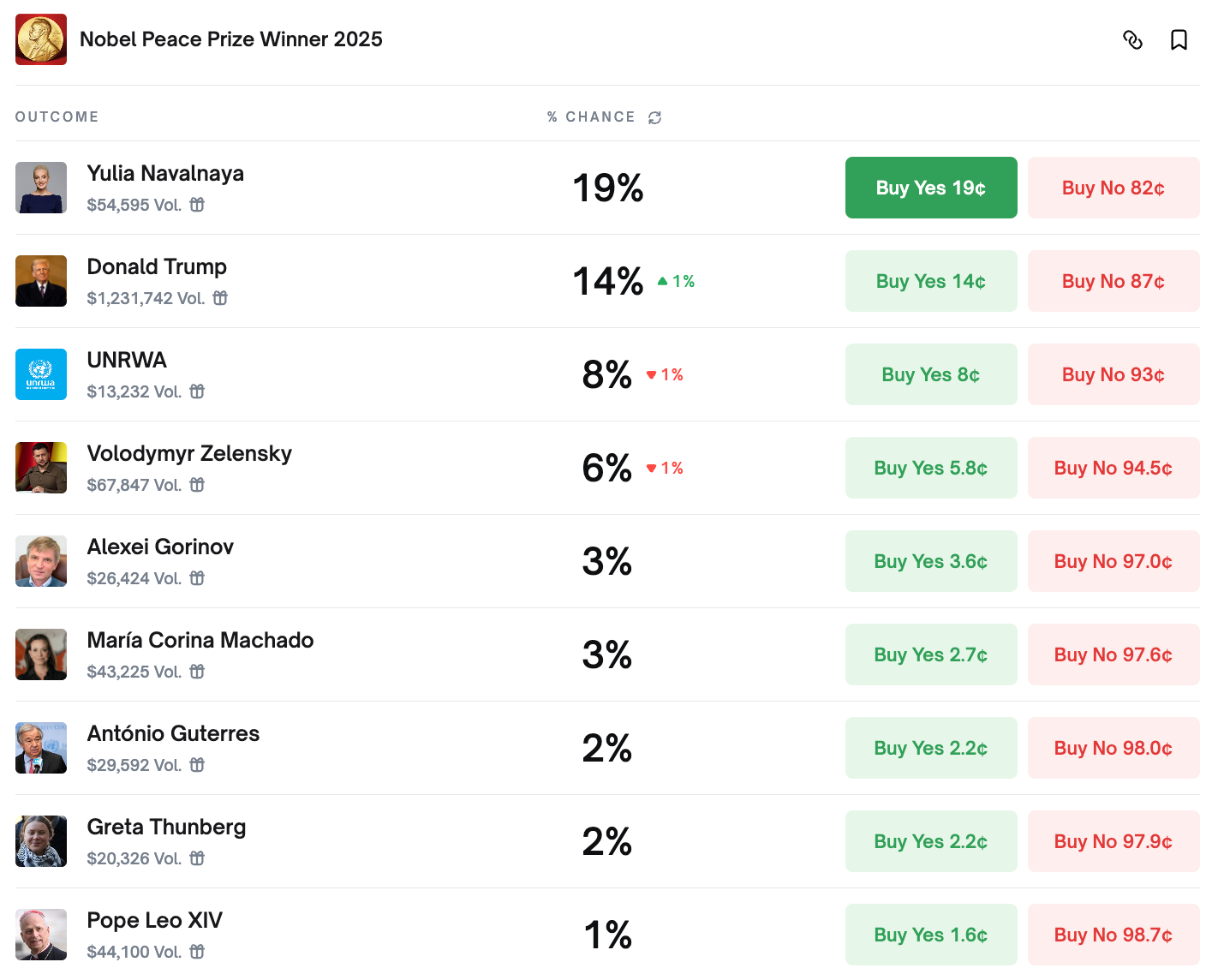Buy No at 94.5¢ for Zelensky

click(x=1114, y=468)
